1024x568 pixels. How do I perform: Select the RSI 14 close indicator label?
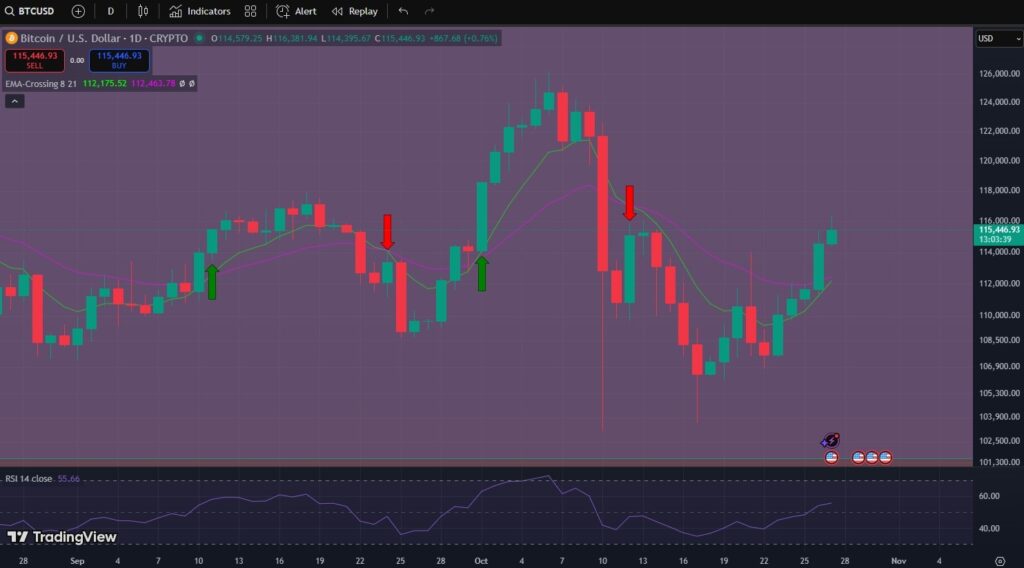click(x=29, y=479)
